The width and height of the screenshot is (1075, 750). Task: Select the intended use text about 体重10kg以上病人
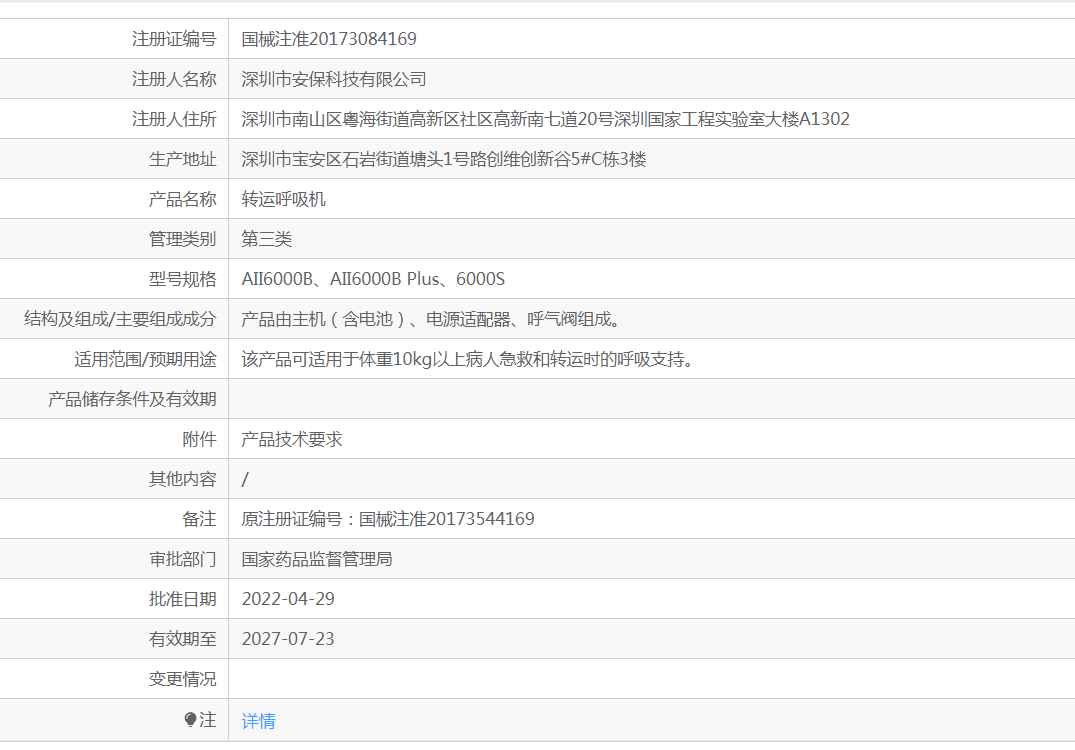click(468, 359)
